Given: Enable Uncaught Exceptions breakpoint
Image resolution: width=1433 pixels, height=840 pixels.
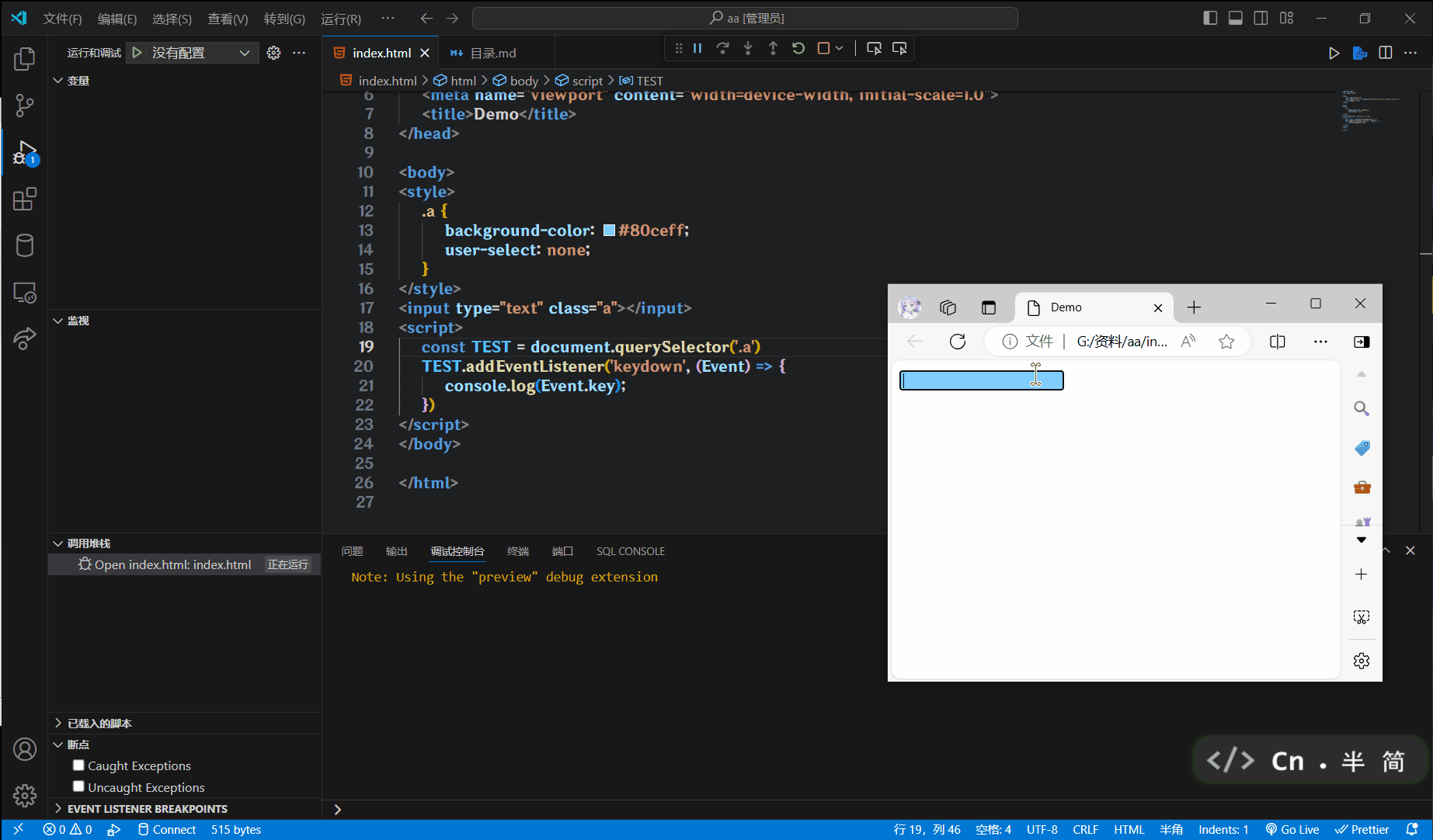Looking at the screenshot, I should (x=78, y=786).
